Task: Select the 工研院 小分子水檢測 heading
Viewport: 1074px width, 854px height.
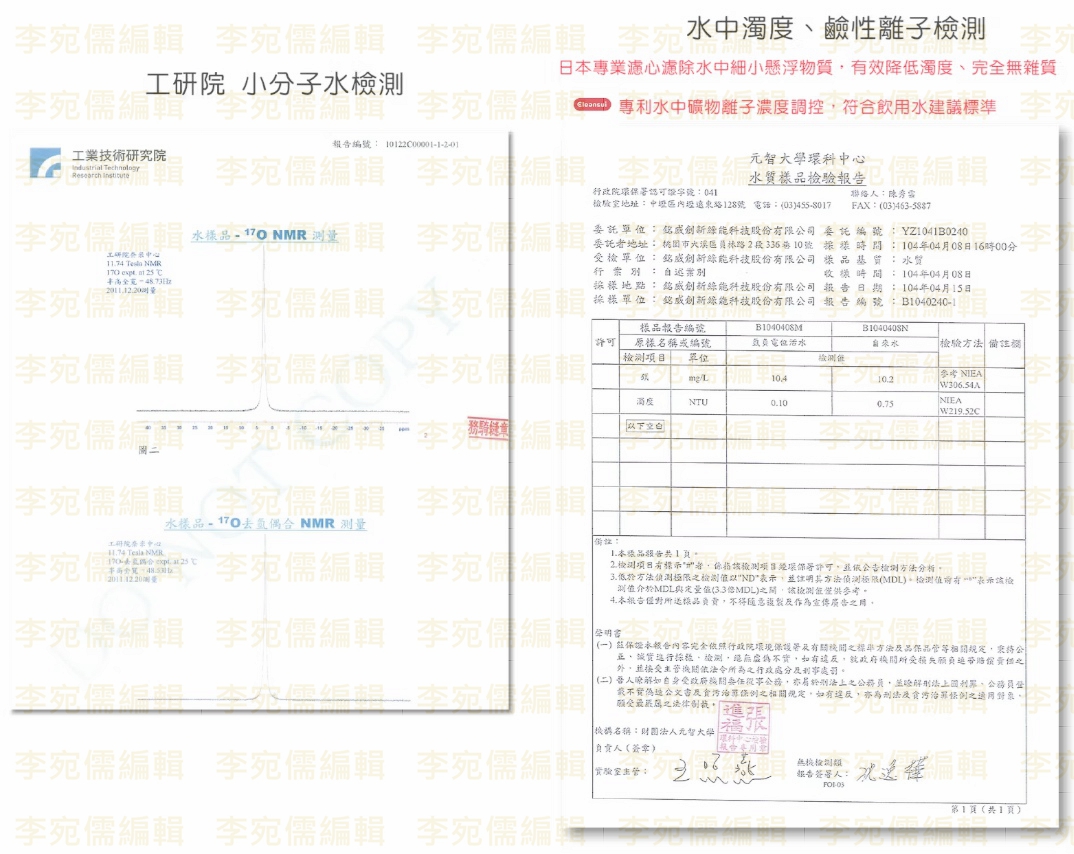Action: click(275, 84)
